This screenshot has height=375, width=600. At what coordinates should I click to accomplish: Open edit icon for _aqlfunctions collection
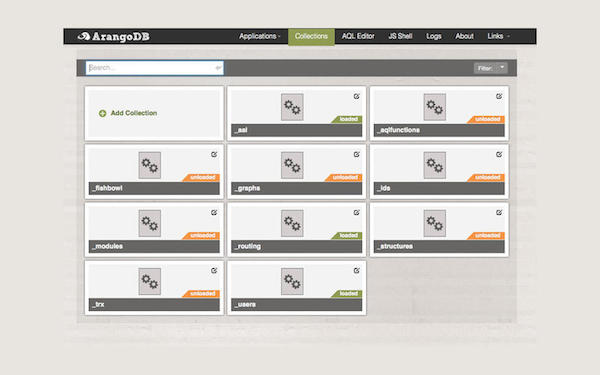click(499, 96)
